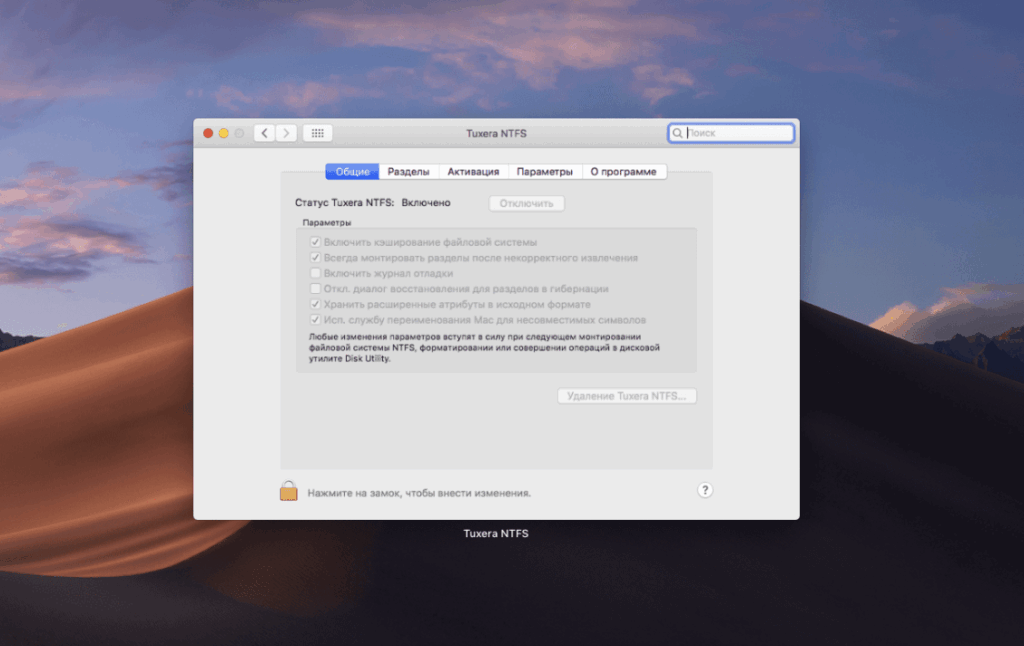
Task: Click the magnifier icon in search field
Action: 677,133
